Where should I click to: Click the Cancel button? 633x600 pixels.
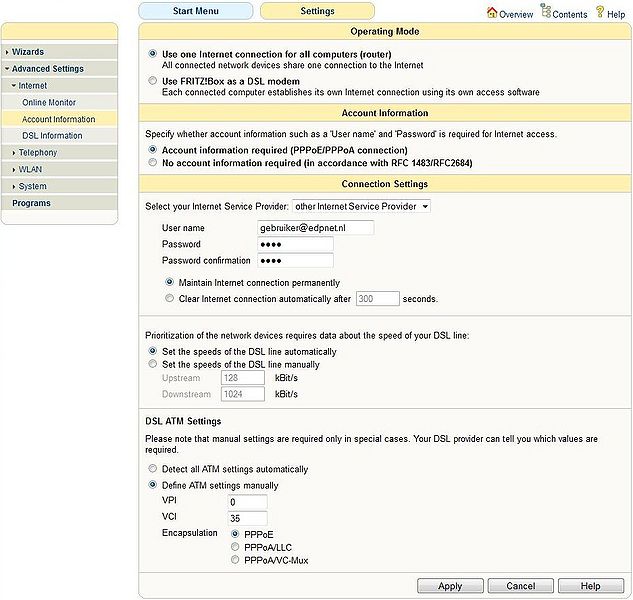point(521,586)
